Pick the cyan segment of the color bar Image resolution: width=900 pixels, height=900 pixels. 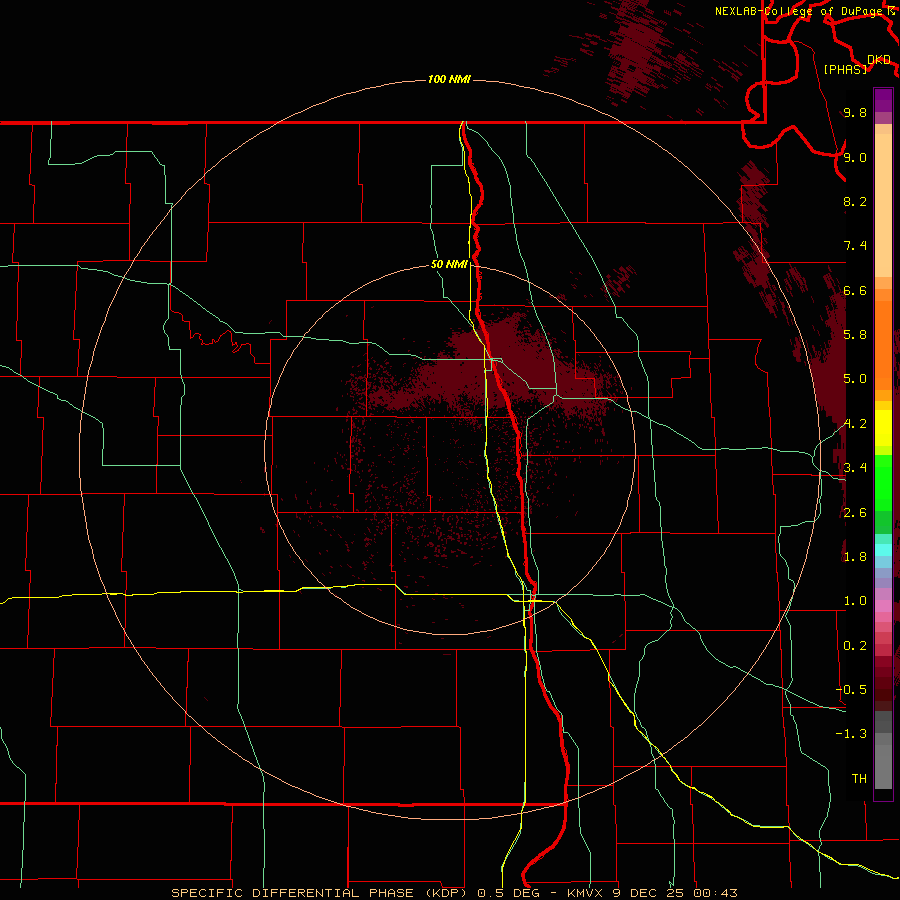point(883,550)
